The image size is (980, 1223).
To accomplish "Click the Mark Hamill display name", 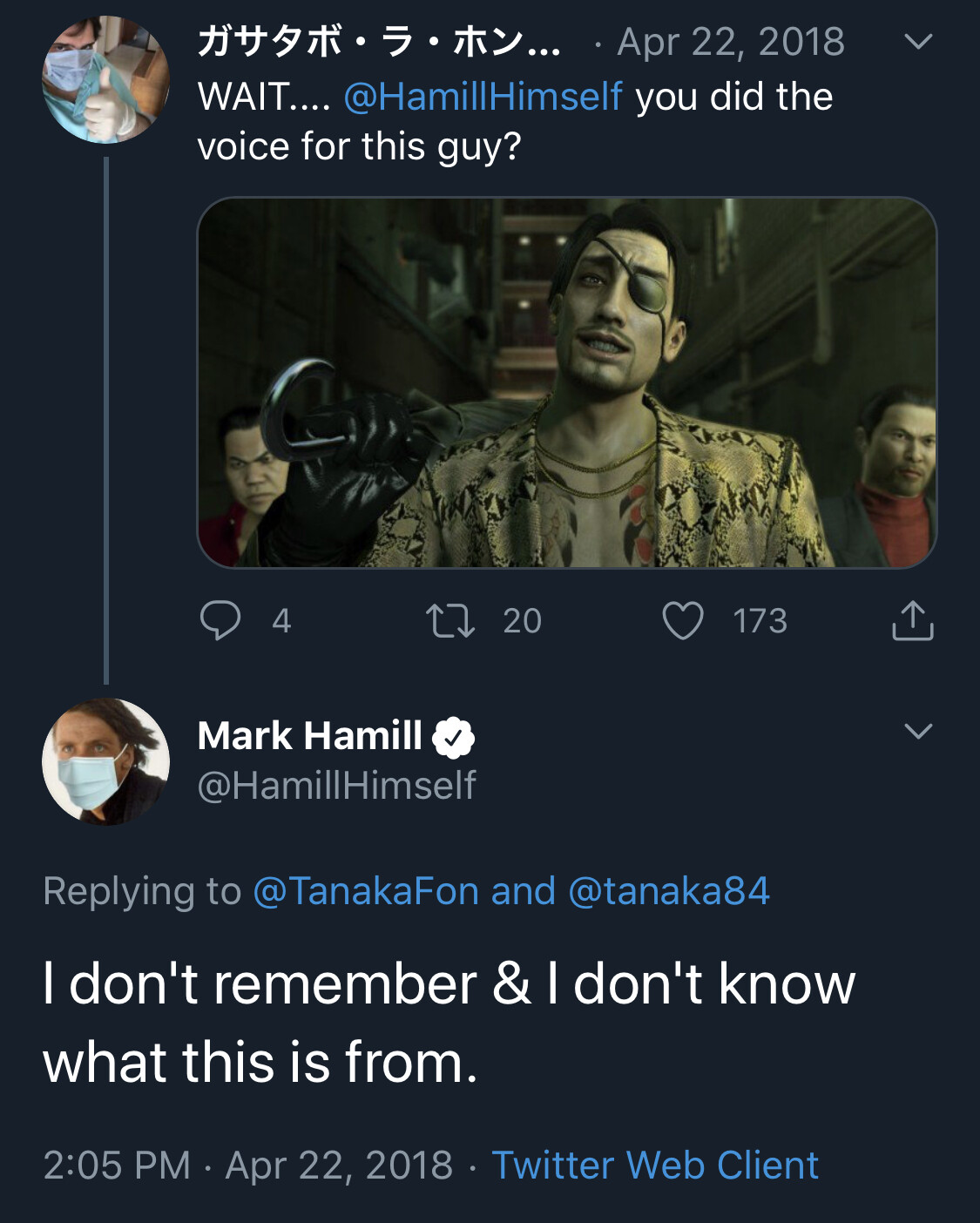I will click(x=309, y=736).
